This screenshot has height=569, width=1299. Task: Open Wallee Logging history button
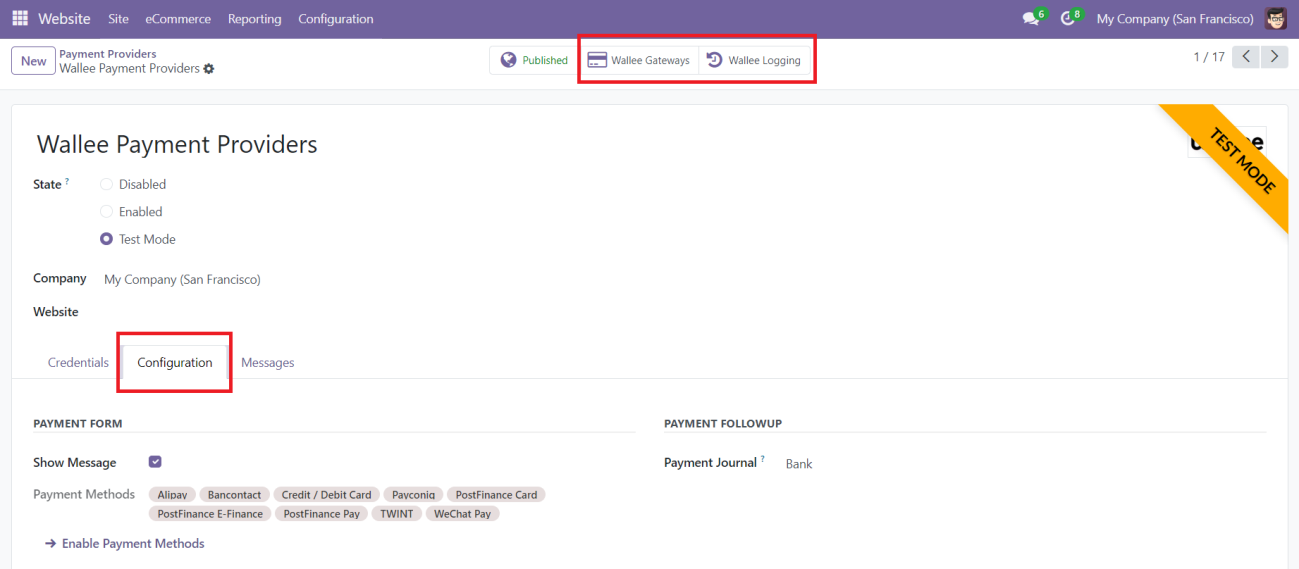[x=754, y=60]
